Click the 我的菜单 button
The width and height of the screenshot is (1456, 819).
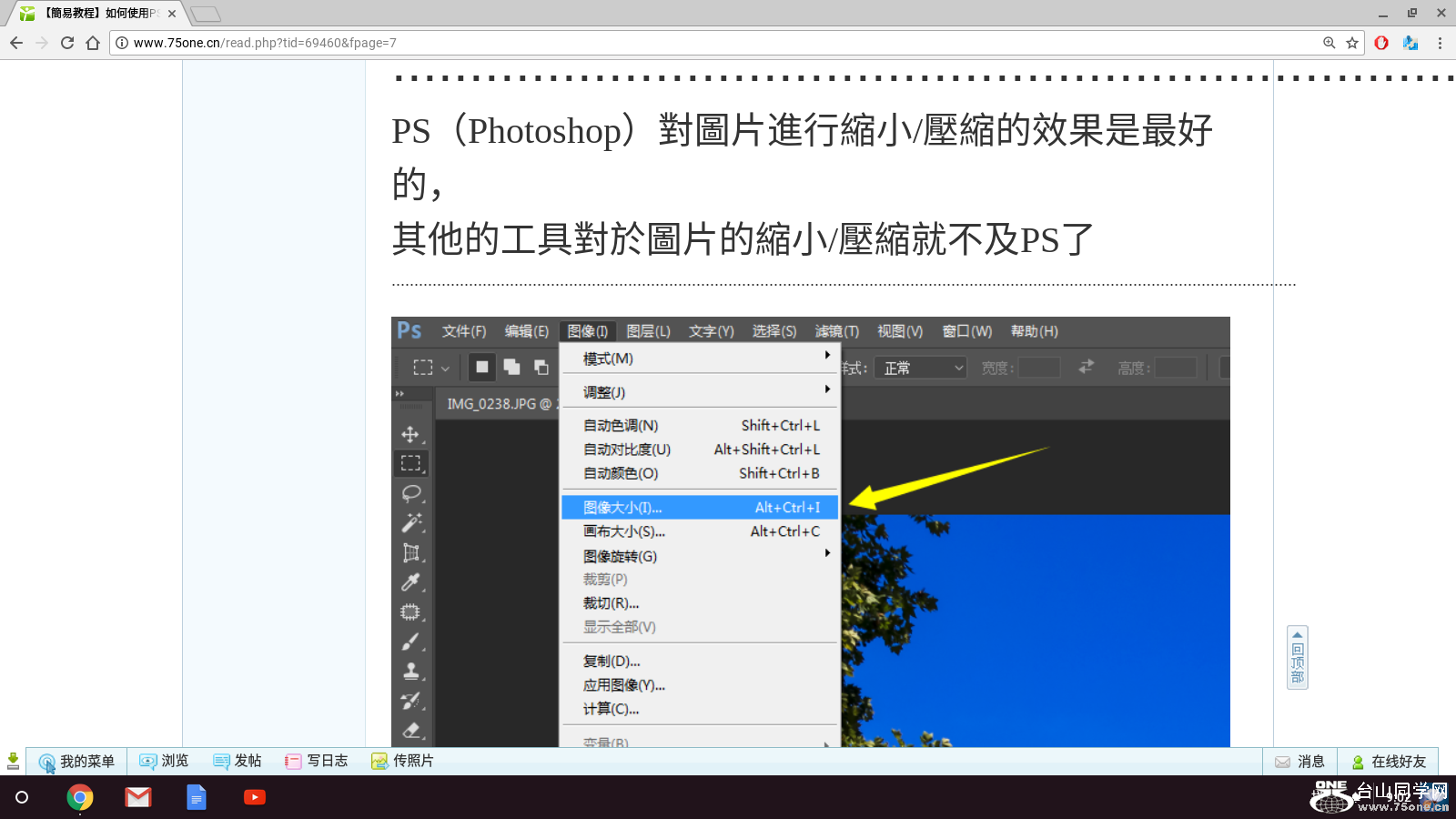(76, 762)
